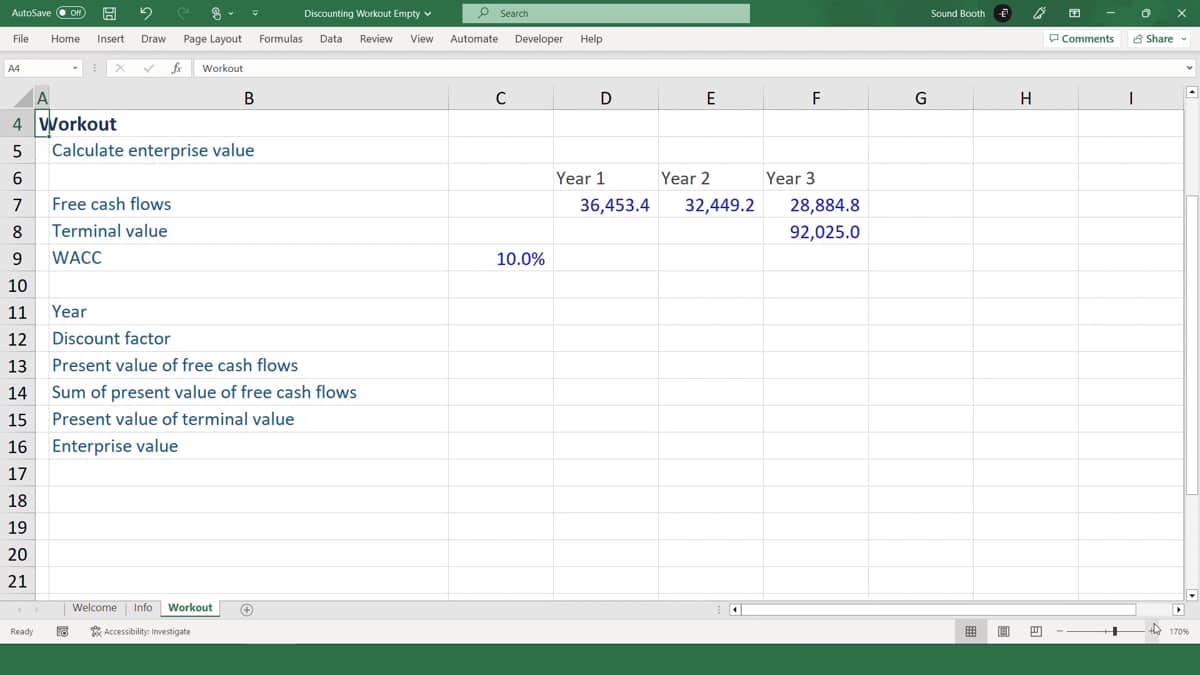The image size is (1200, 675).
Task: Select the 'Discount factor' label cell
Action: [x=248, y=339]
